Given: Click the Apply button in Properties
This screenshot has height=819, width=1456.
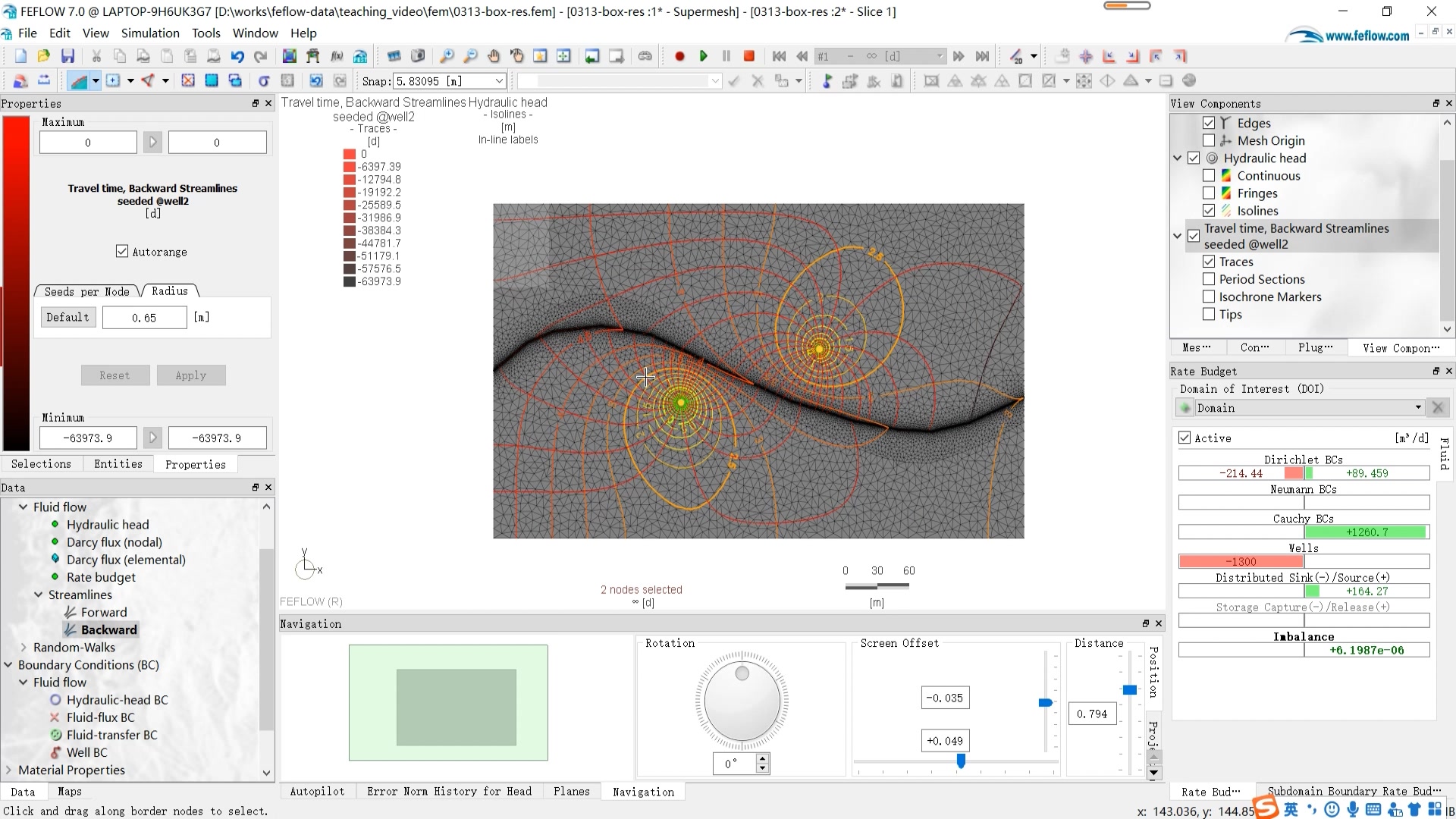Looking at the screenshot, I should [190, 374].
